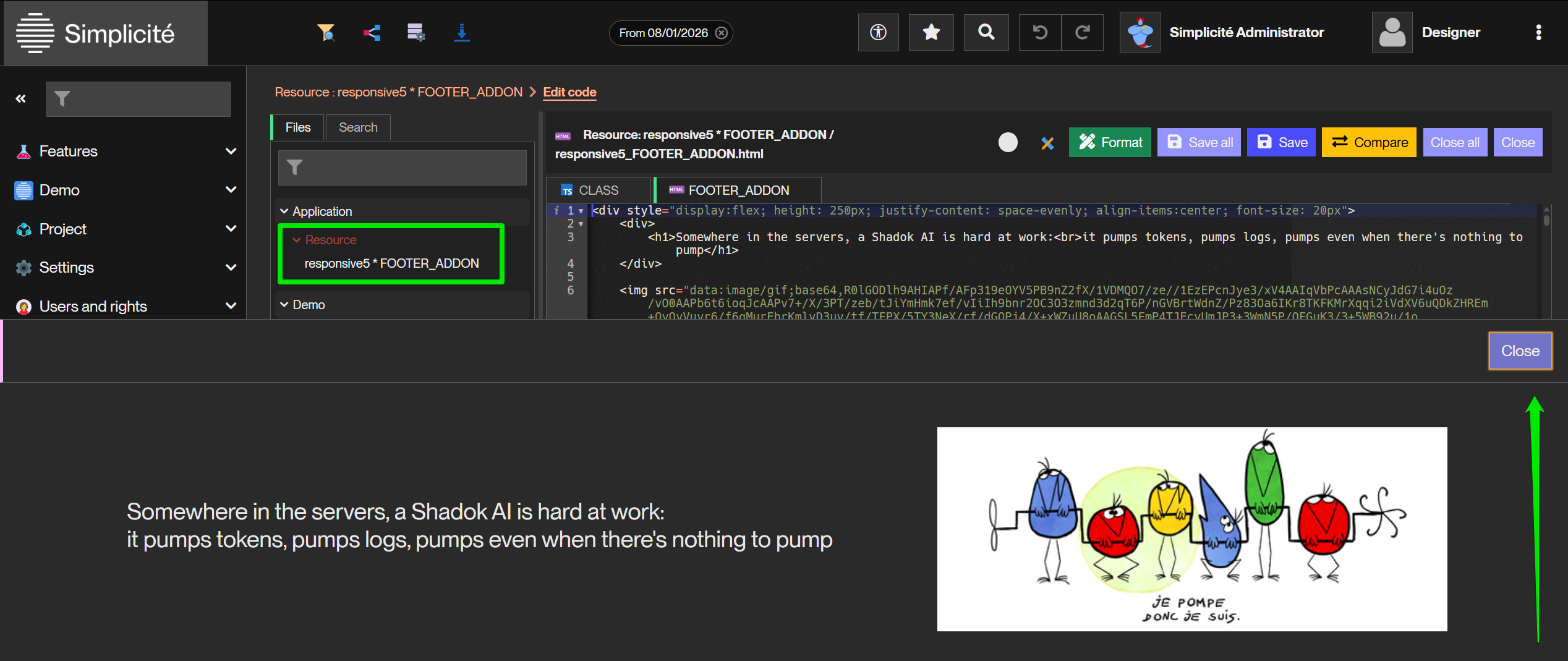Focus the left menu filter field
Viewport: 1568px width, 661px height.
138,99
